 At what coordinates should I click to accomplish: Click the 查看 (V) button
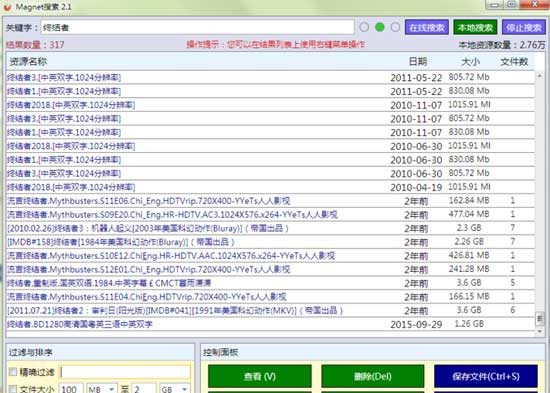260,376
